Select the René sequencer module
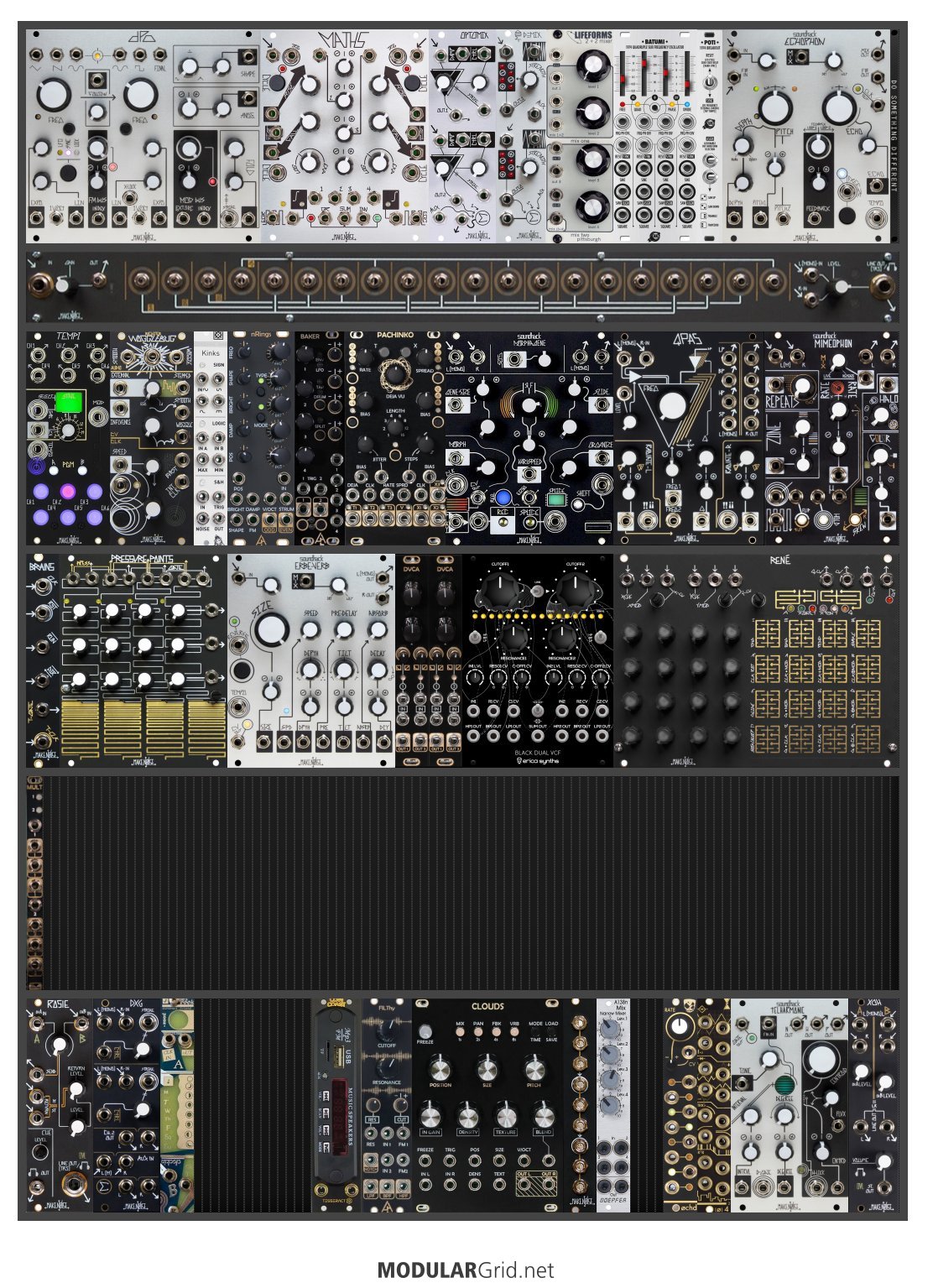Screen dimensions: 933x1288 pos(756,660)
